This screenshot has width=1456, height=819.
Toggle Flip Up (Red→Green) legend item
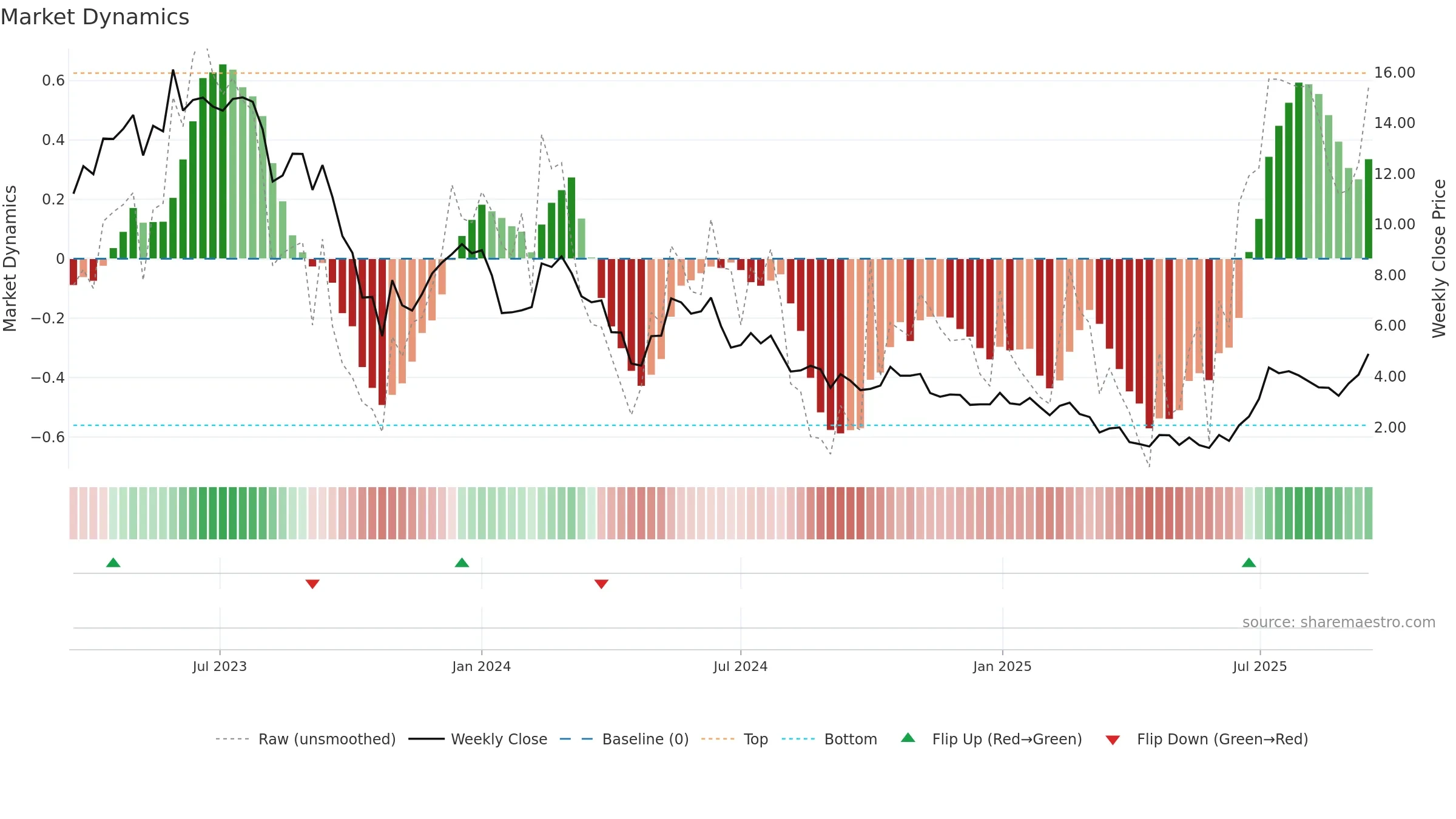(991, 739)
